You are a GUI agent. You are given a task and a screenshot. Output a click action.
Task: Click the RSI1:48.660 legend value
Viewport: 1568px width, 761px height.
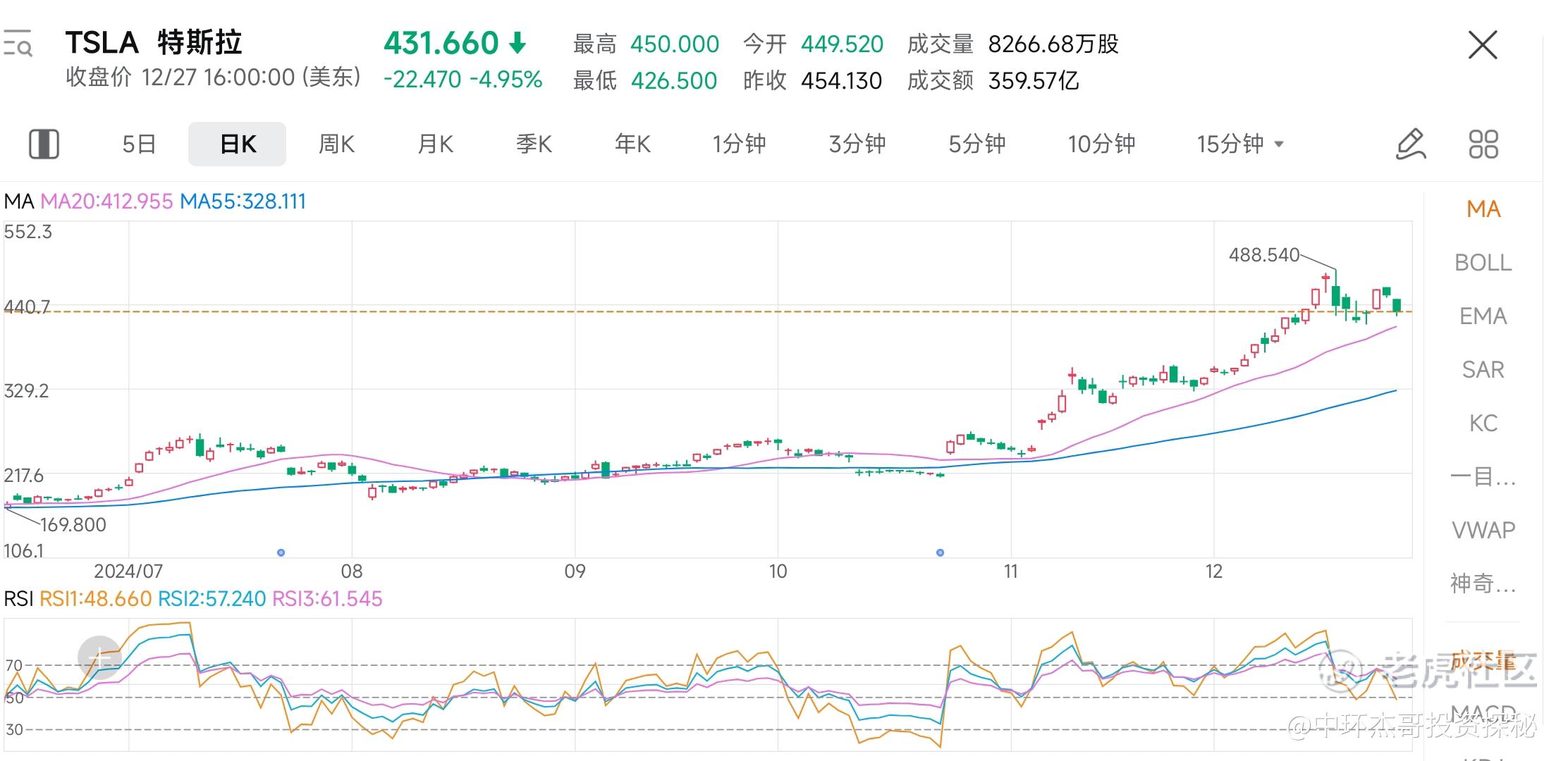pyautogui.click(x=96, y=599)
